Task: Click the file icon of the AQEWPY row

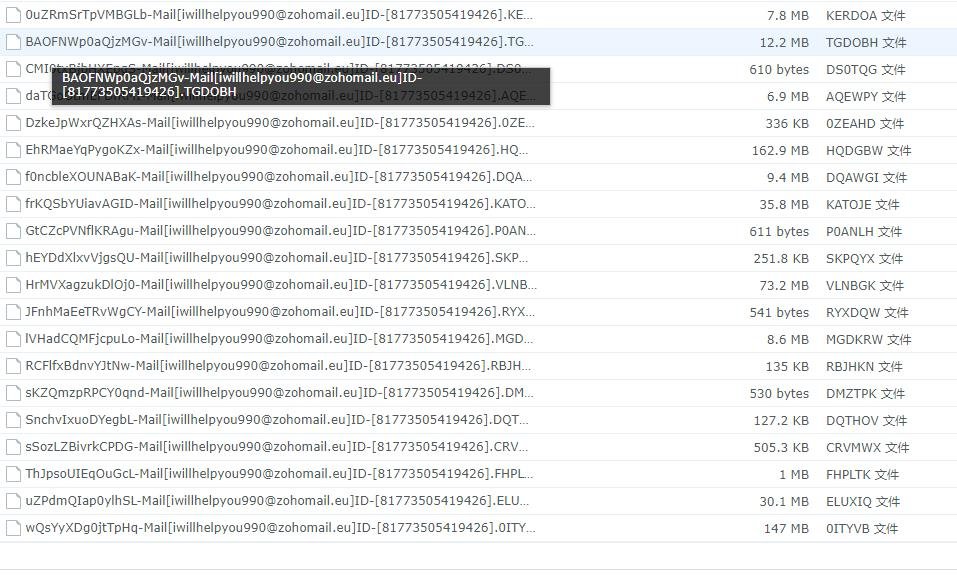Action: click(13, 96)
